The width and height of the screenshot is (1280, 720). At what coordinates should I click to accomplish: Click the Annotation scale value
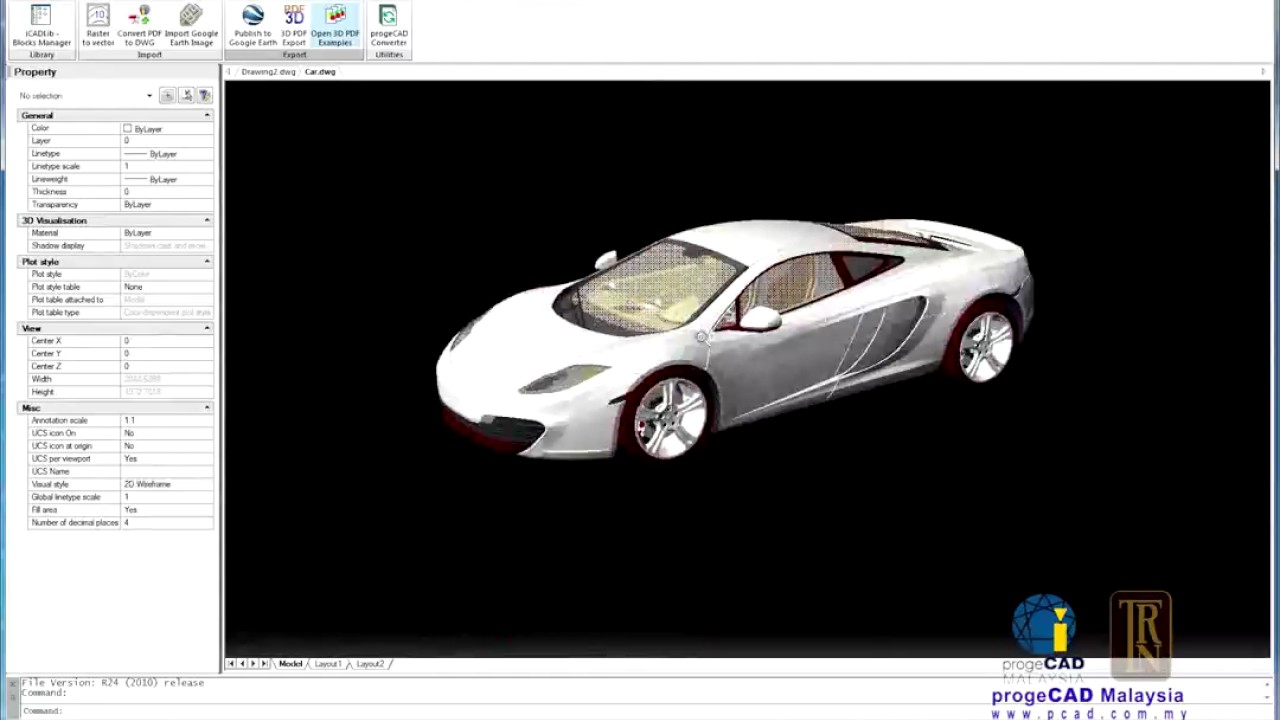click(x=167, y=421)
